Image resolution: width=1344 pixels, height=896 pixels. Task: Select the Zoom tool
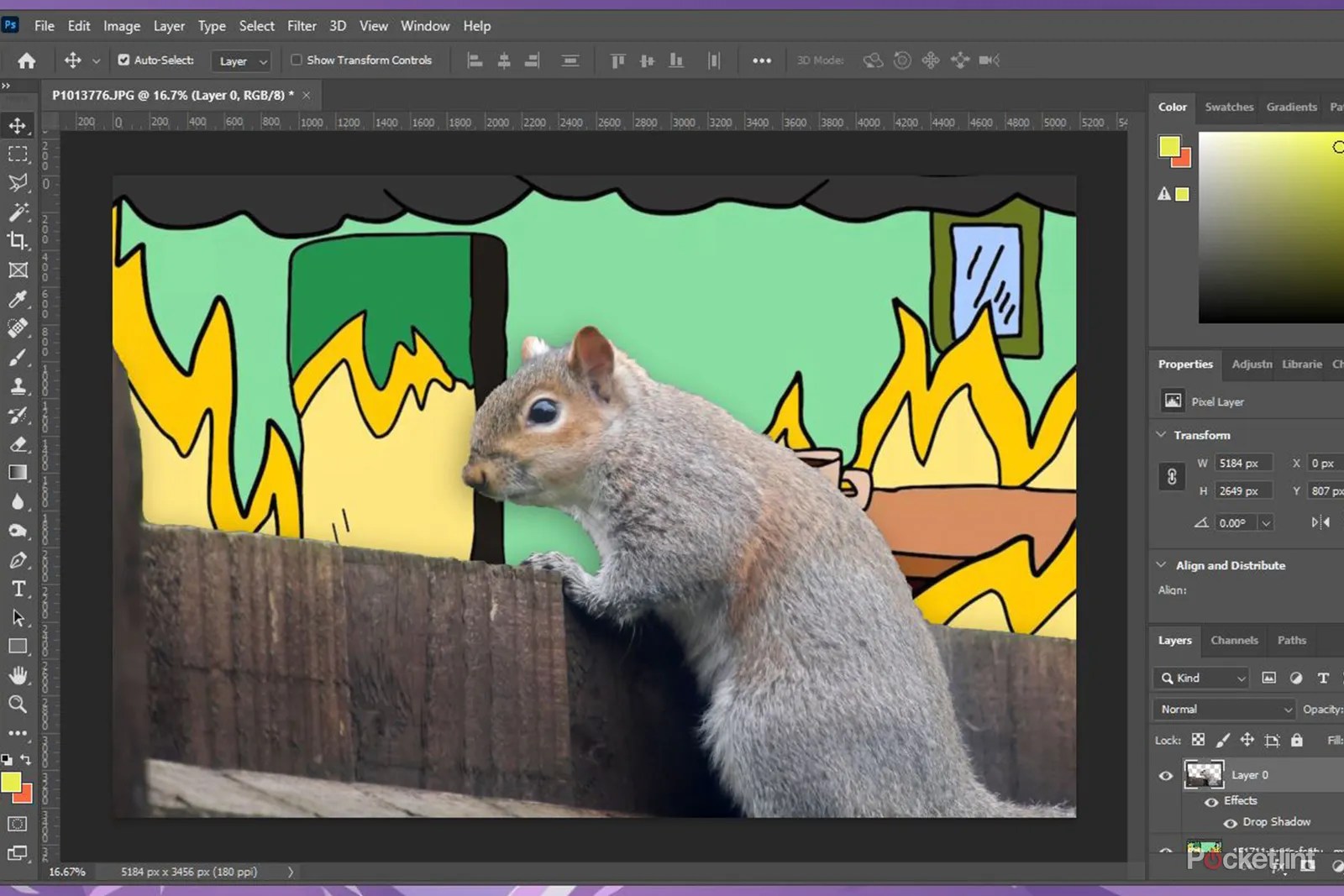[18, 705]
